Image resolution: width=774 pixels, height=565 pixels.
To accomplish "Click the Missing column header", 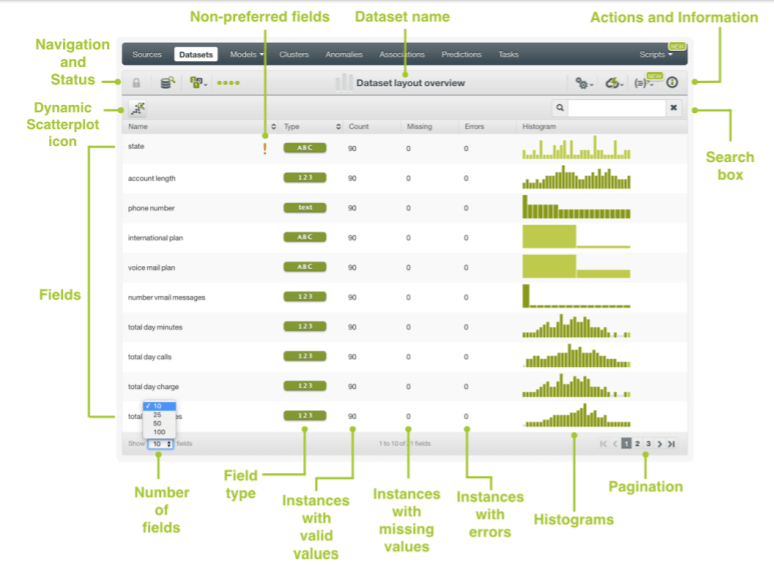I will pyautogui.click(x=419, y=127).
